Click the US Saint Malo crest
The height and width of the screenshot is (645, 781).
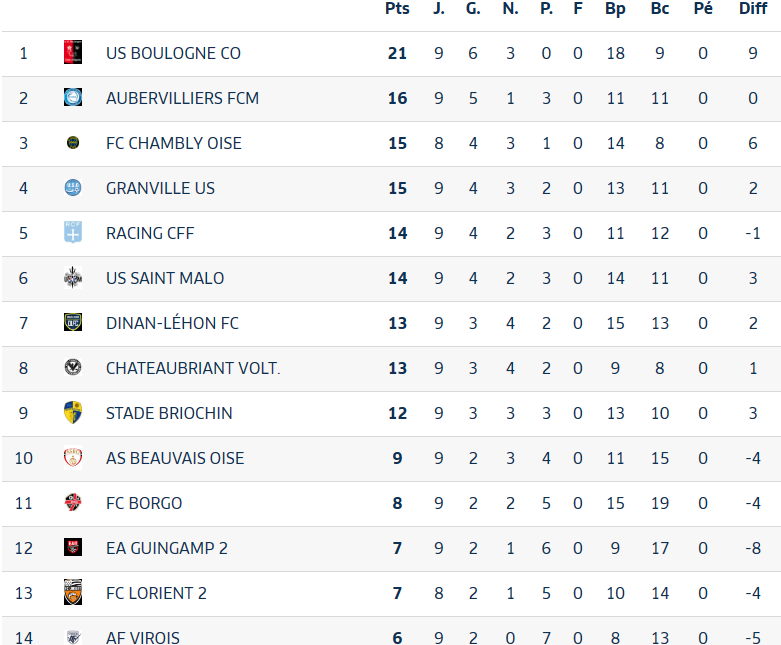click(72, 278)
